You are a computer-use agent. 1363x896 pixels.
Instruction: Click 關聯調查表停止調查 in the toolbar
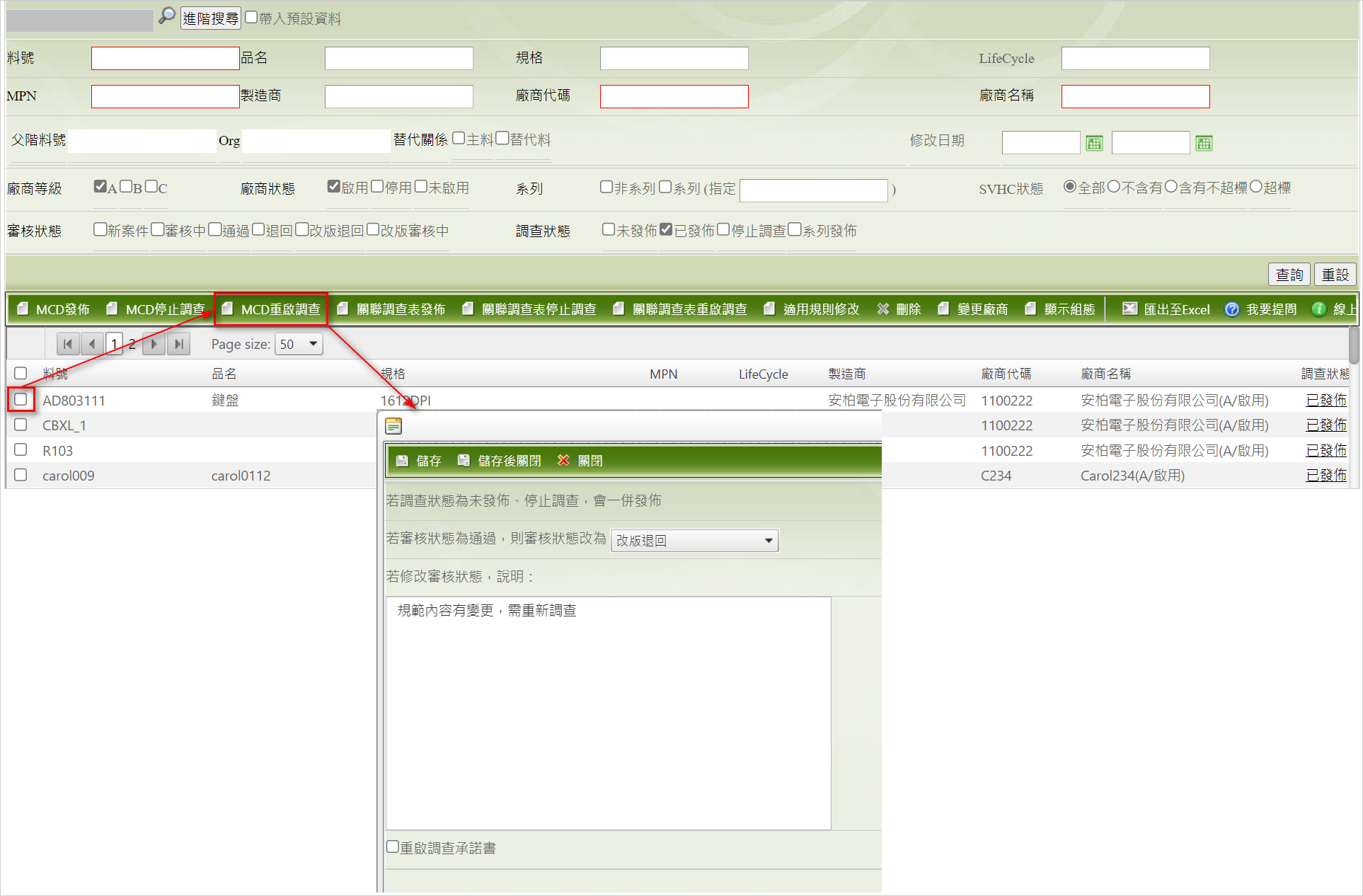(529, 309)
